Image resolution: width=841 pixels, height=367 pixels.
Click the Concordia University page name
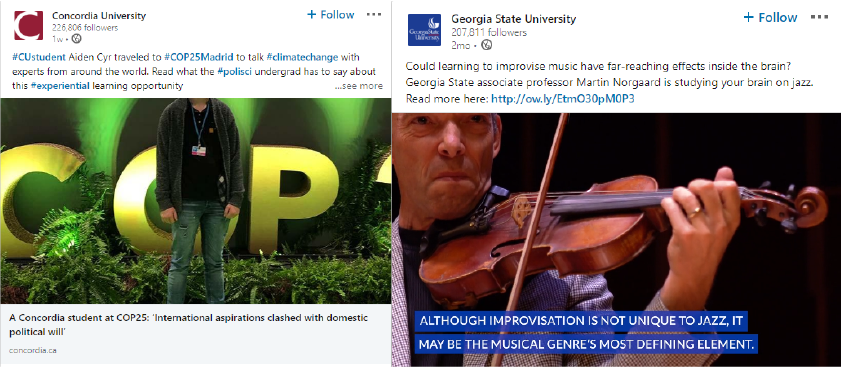point(99,16)
